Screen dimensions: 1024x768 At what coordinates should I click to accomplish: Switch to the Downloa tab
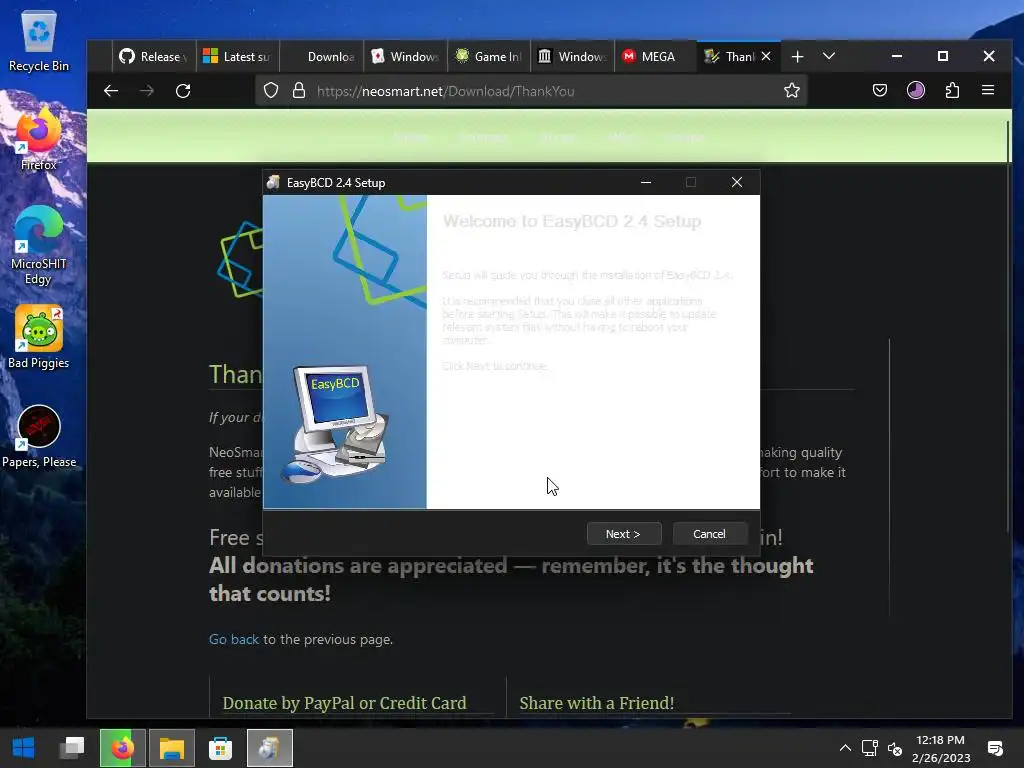point(321,57)
